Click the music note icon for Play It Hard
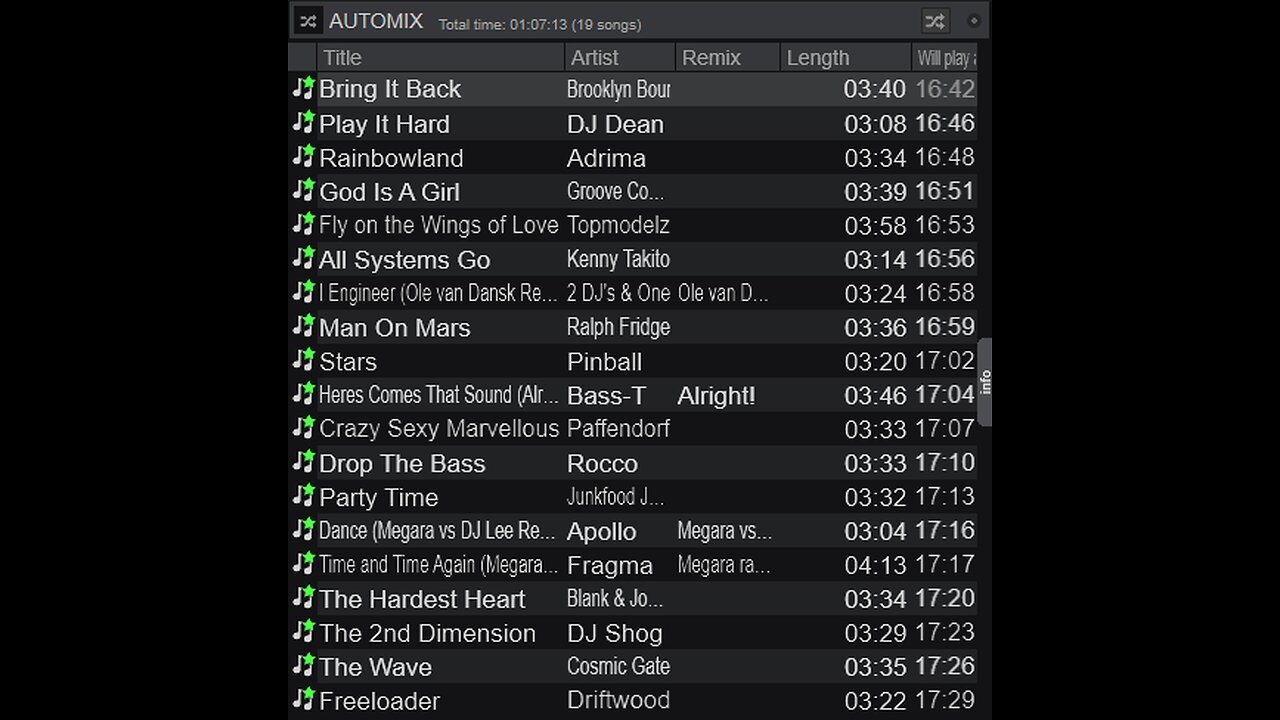 click(303, 122)
